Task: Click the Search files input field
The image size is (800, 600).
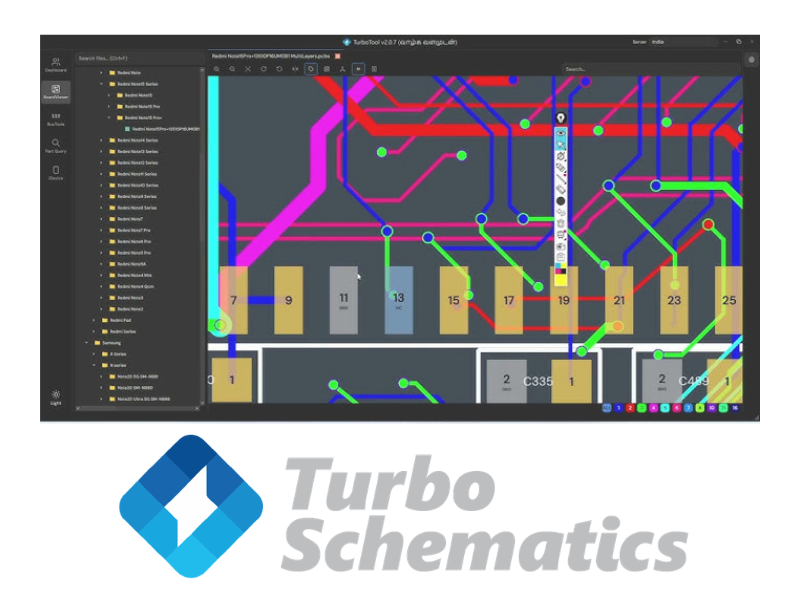Action: (139, 58)
